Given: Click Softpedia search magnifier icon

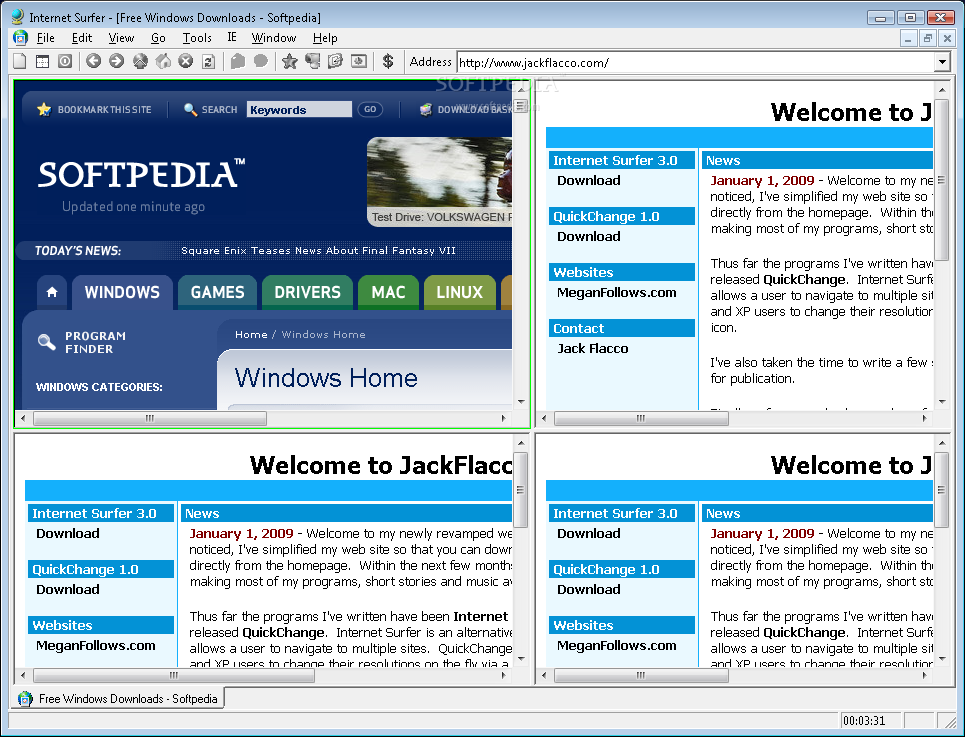Looking at the screenshot, I should (190, 110).
